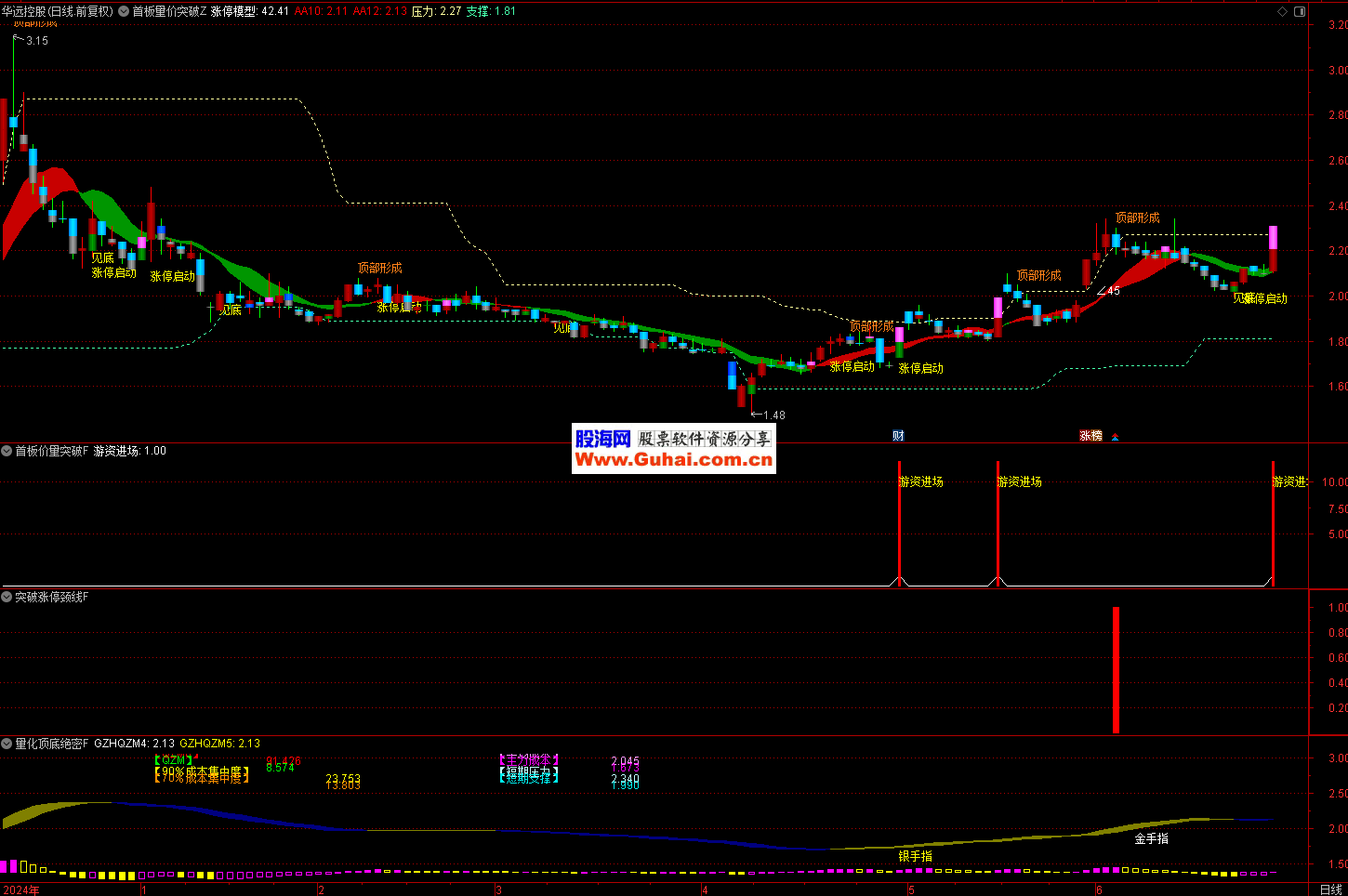Screen dimensions: 1348x896
Task: Click the 银手指 signal label
Action: click(916, 856)
